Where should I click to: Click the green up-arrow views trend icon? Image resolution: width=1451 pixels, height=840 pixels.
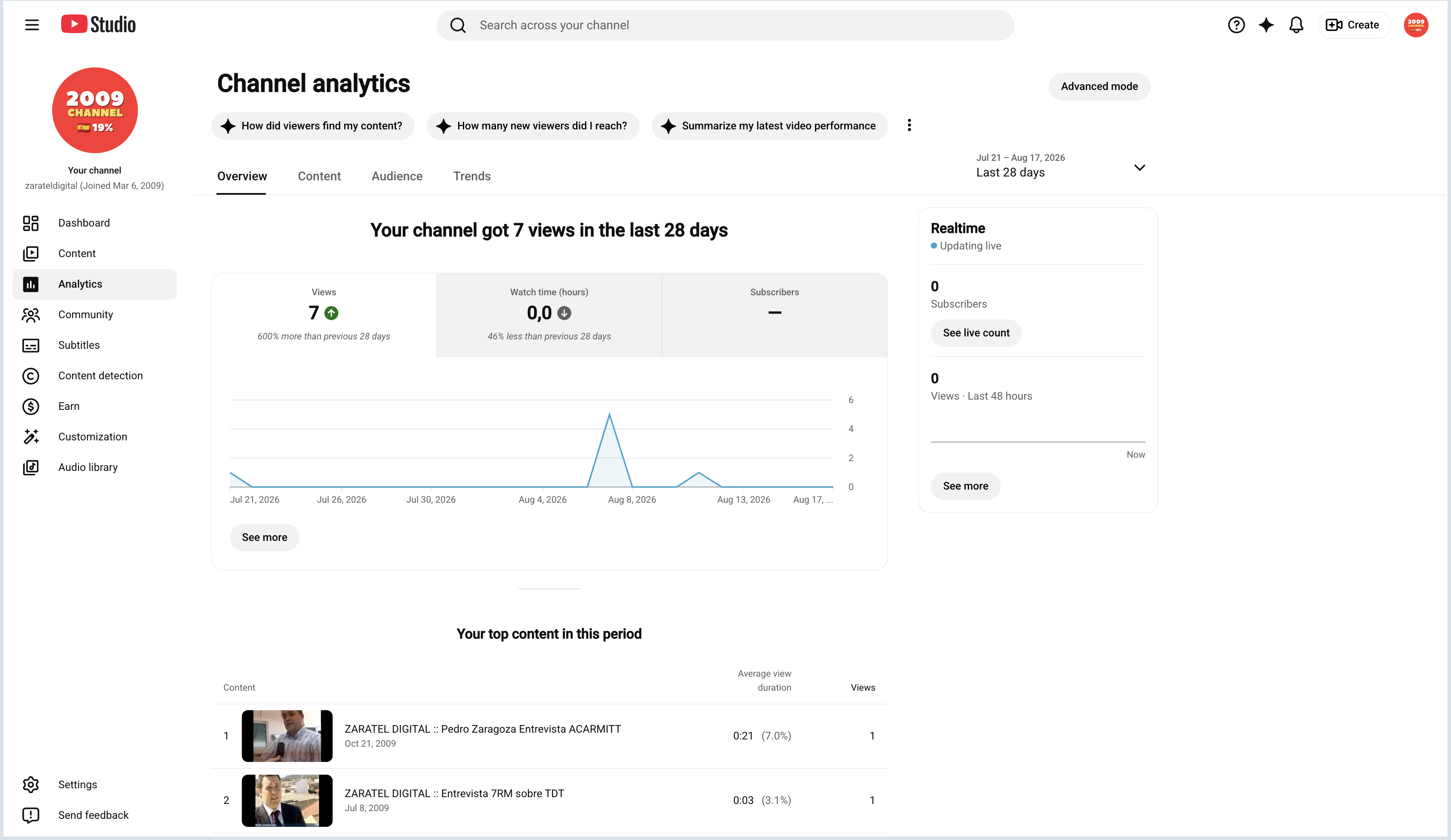tap(331, 313)
